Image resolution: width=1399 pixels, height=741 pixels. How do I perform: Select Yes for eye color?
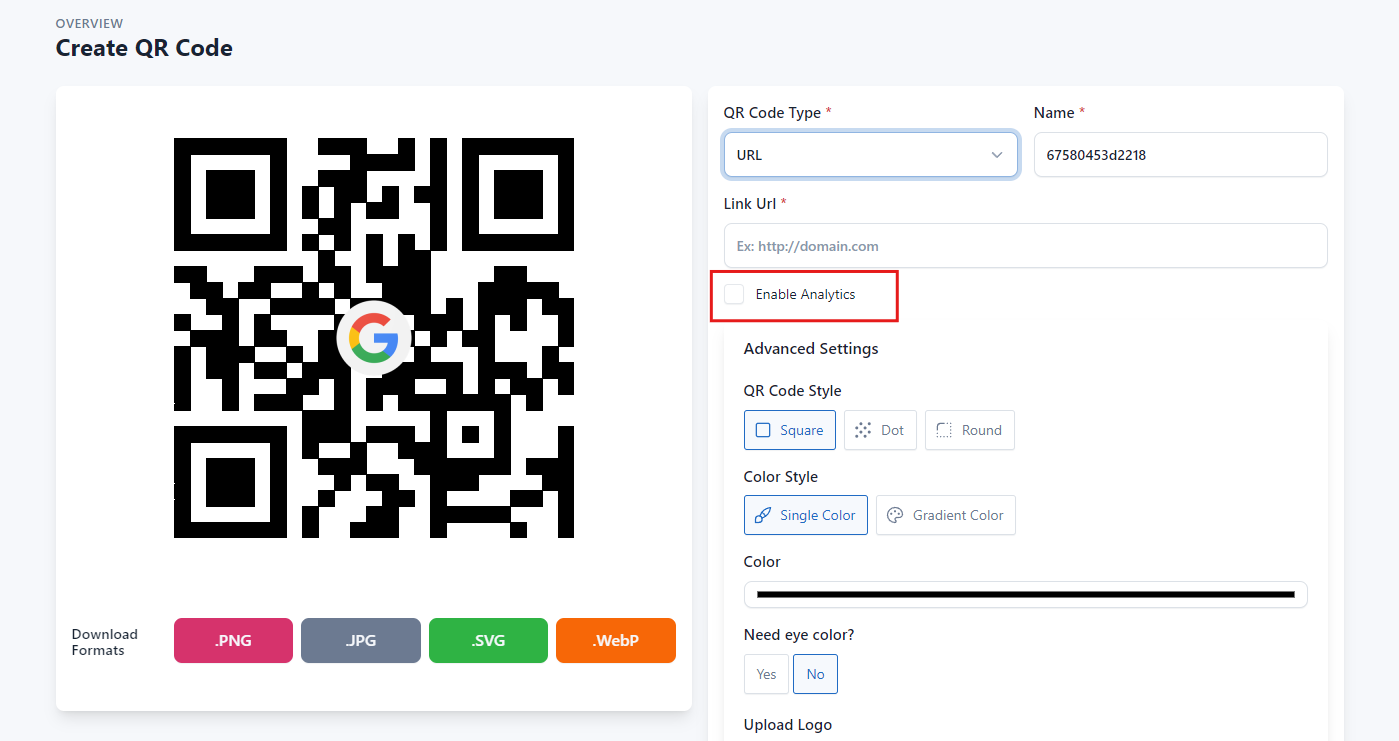(x=766, y=674)
